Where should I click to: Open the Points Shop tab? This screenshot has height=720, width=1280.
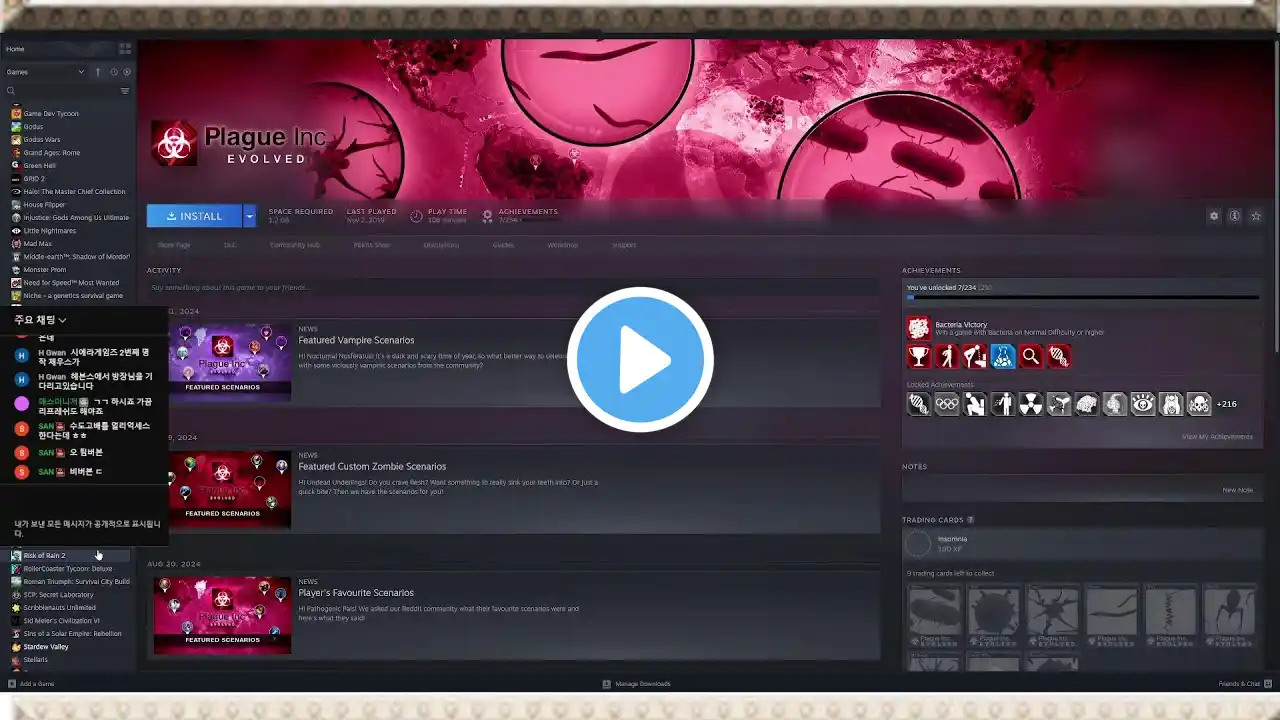tap(372, 245)
